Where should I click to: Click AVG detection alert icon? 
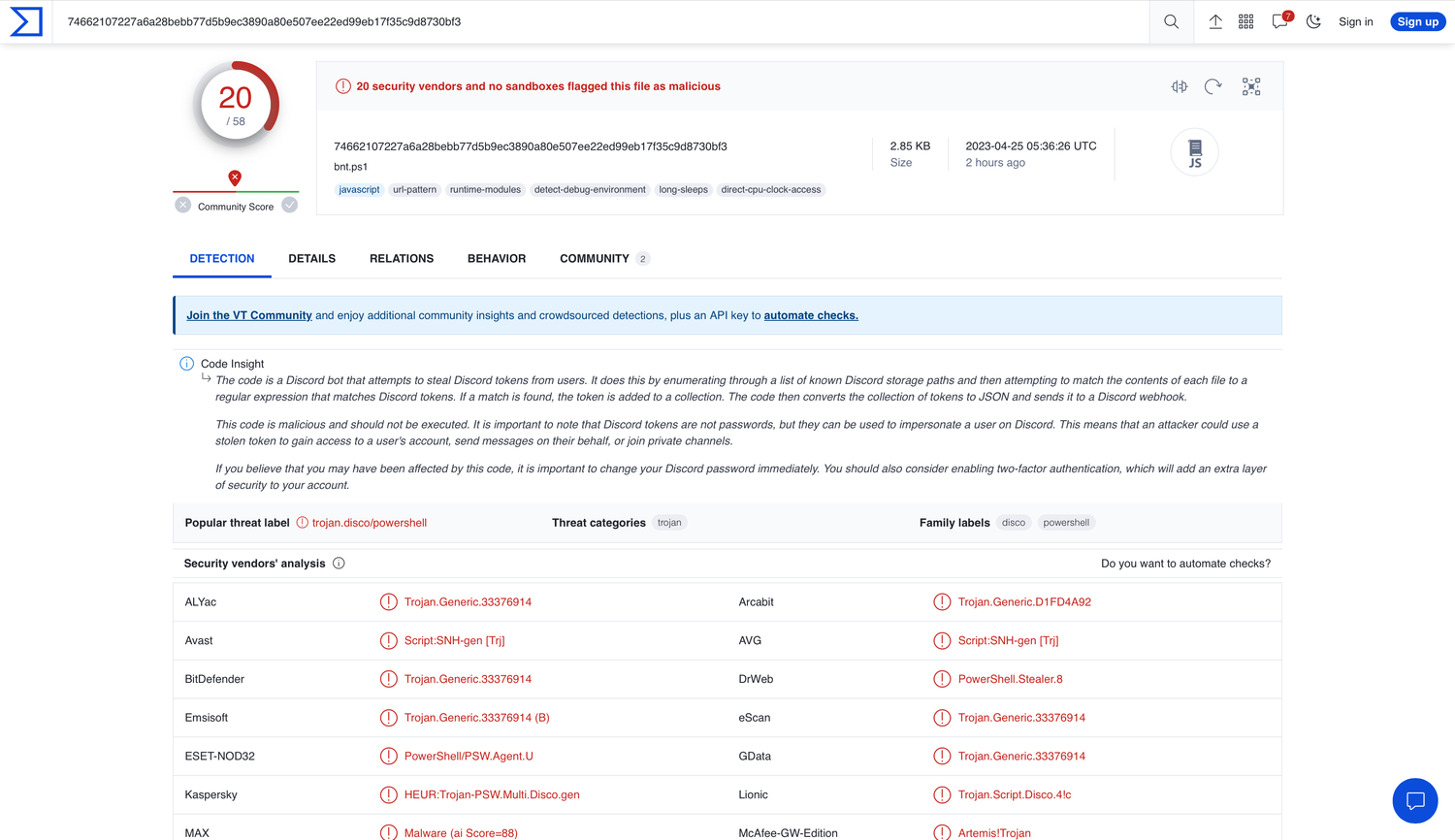[x=942, y=641]
